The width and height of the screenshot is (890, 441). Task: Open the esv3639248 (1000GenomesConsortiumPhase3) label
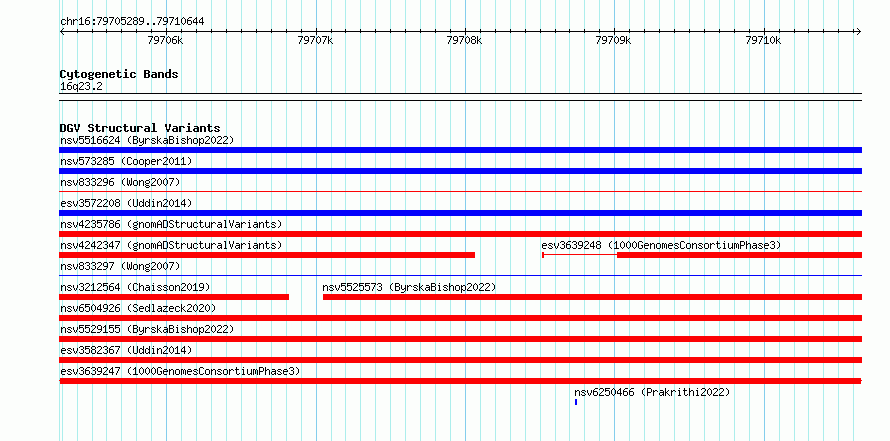point(661,245)
